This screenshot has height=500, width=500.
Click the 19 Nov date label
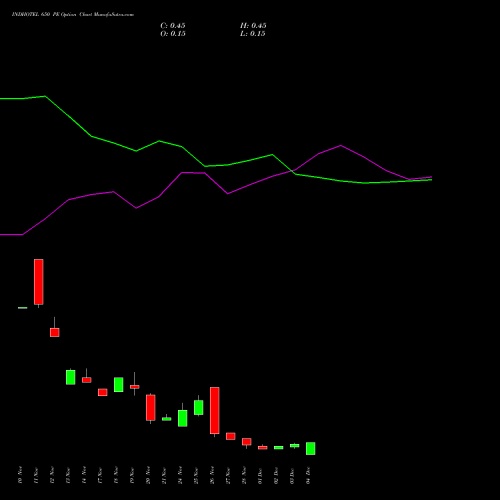tap(132, 475)
